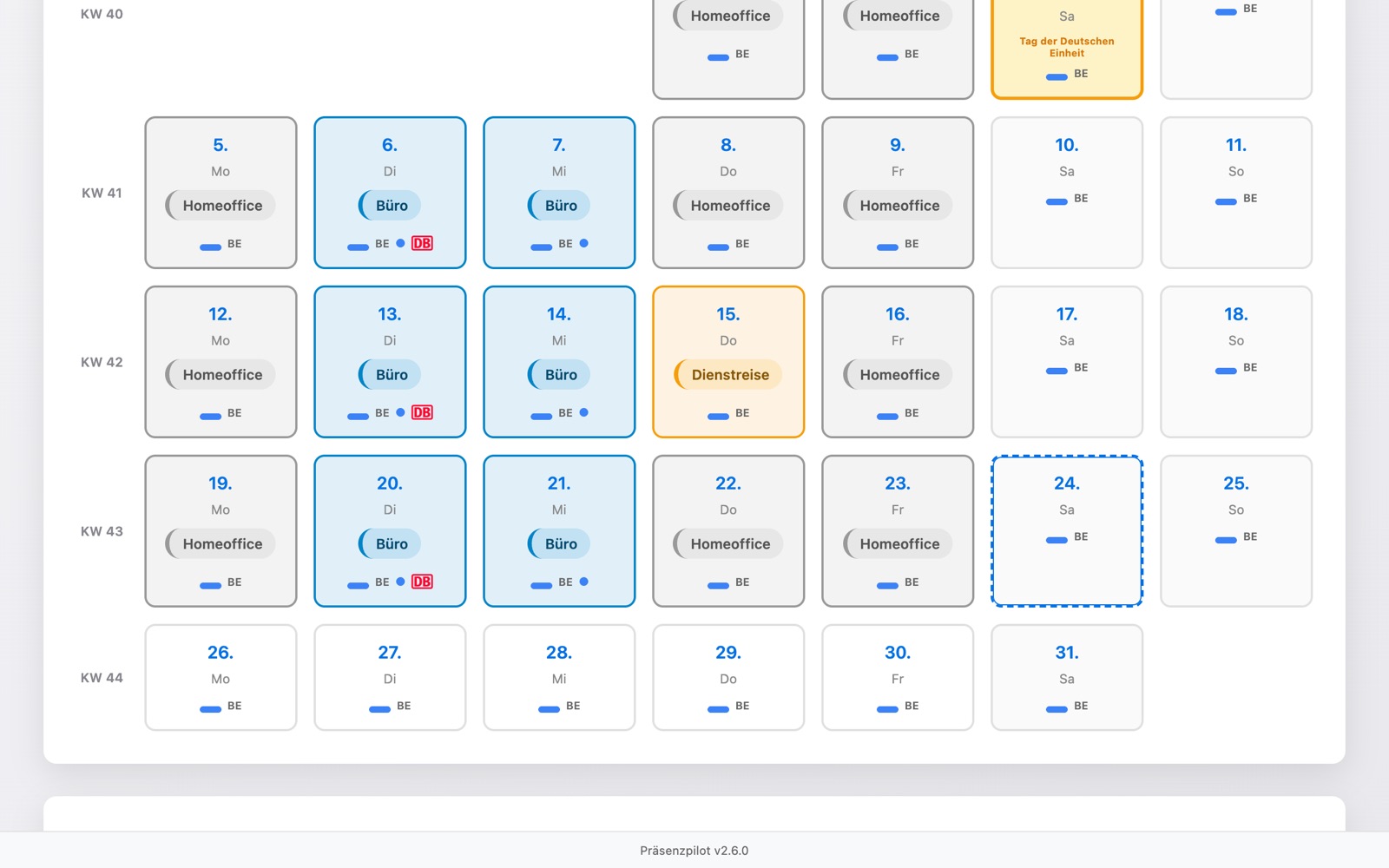Click the DB train icon on October 6
Viewport: 1389px width, 868px height.
pyautogui.click(x=422, y=243)
